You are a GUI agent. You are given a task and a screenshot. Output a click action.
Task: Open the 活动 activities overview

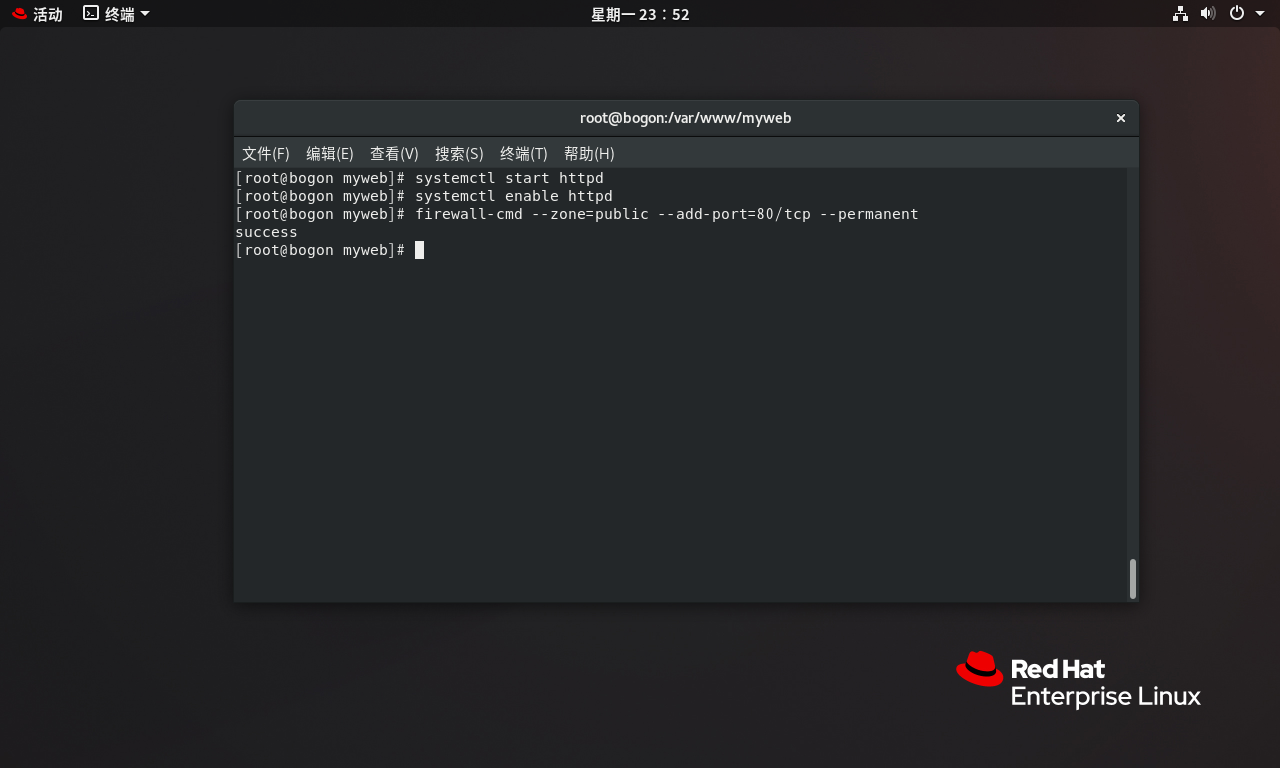(47, 14)
